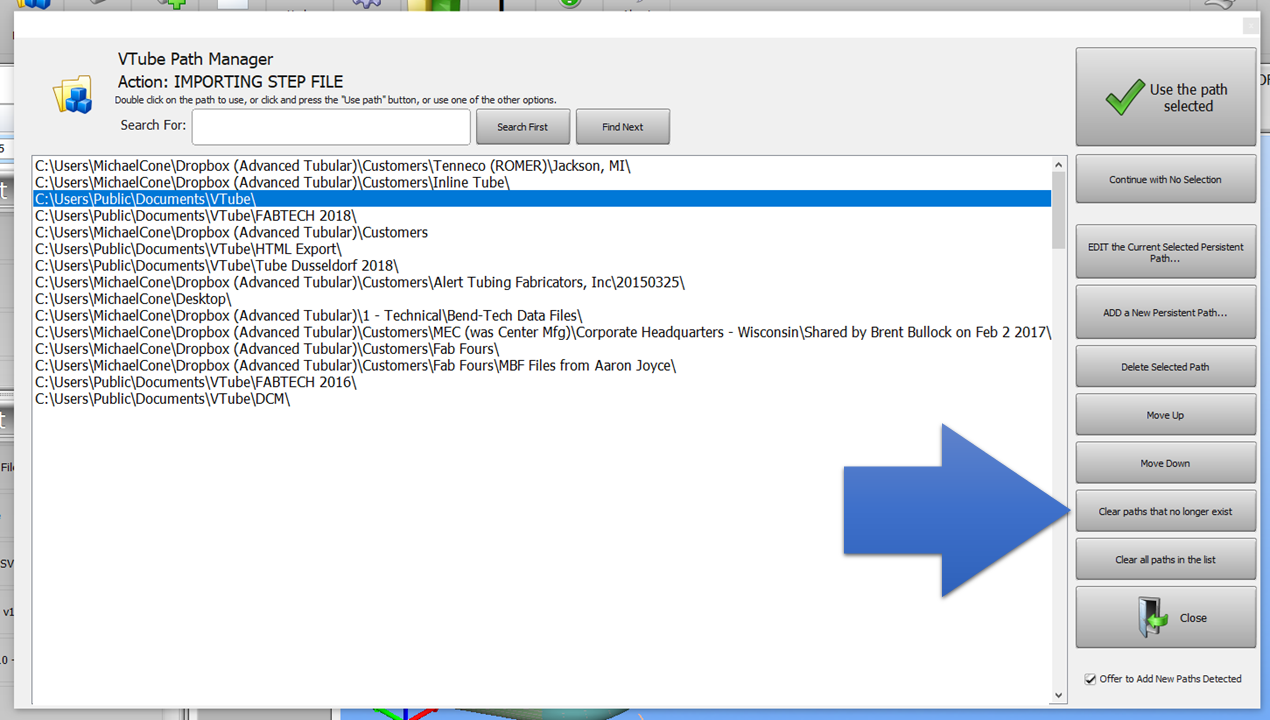The image size is (1270, 720).
Task: Click the Search For text field
Action: [331, 127]
